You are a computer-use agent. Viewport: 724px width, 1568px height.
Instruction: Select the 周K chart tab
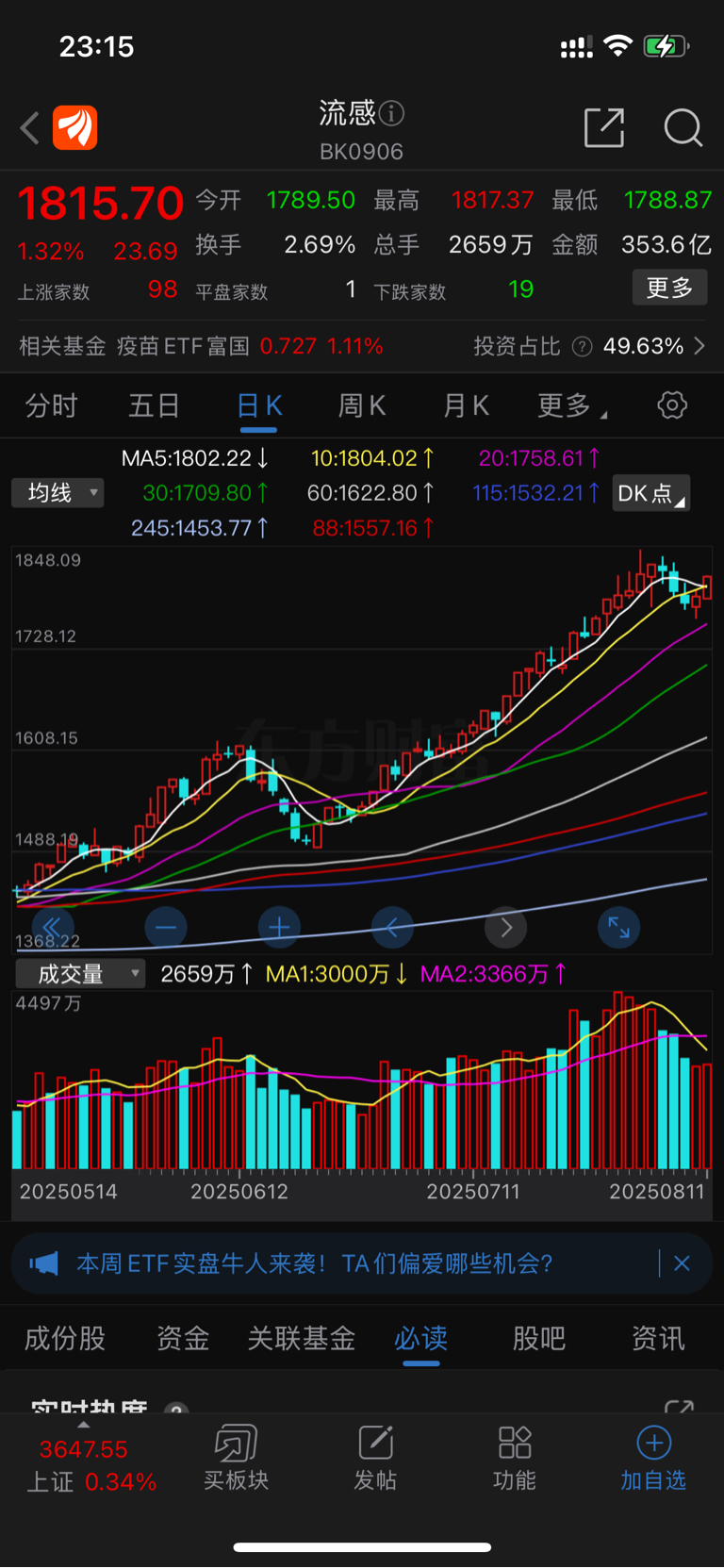362,406
